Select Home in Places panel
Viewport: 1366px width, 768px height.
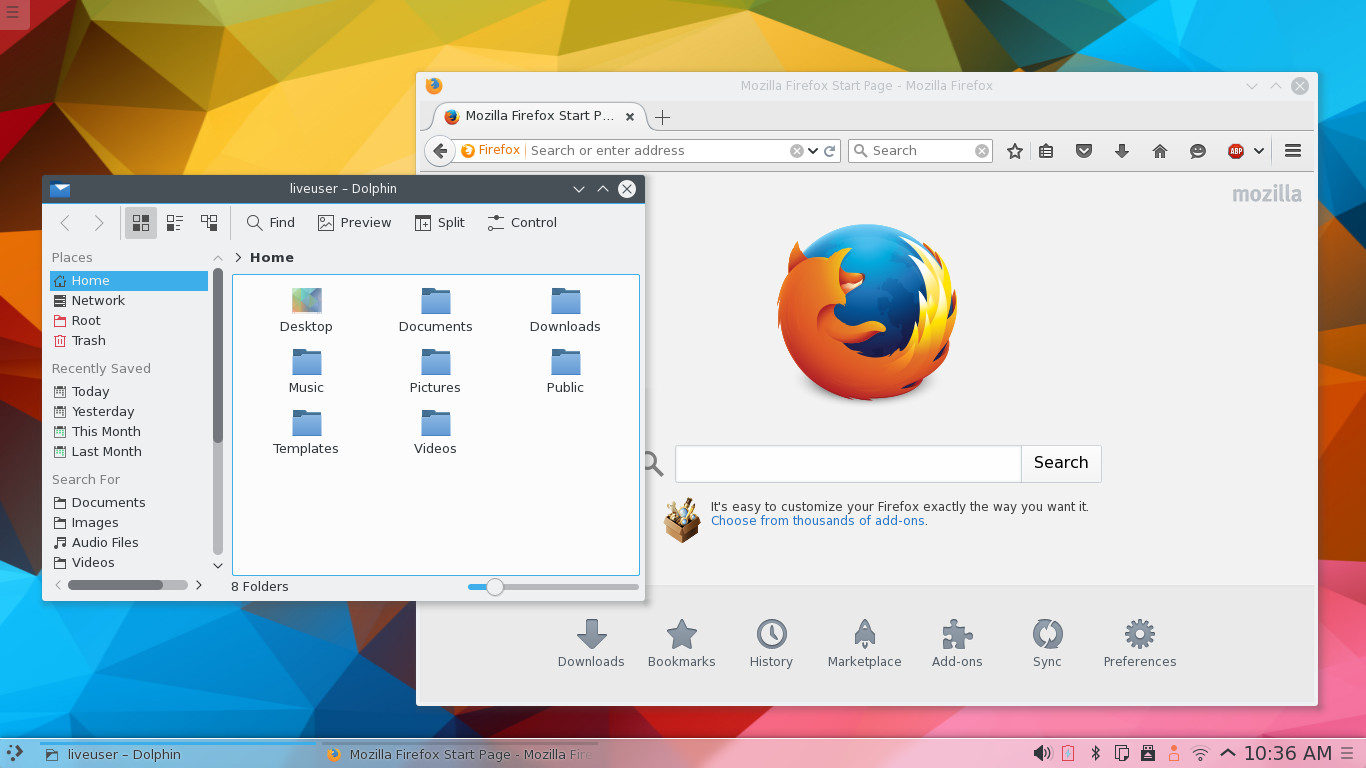point(129,281)
